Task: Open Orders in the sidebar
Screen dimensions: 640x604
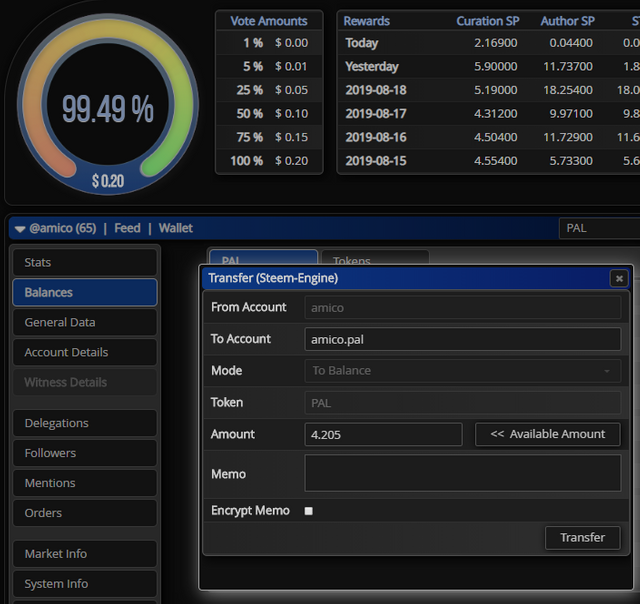Action: tap(85, 513)
